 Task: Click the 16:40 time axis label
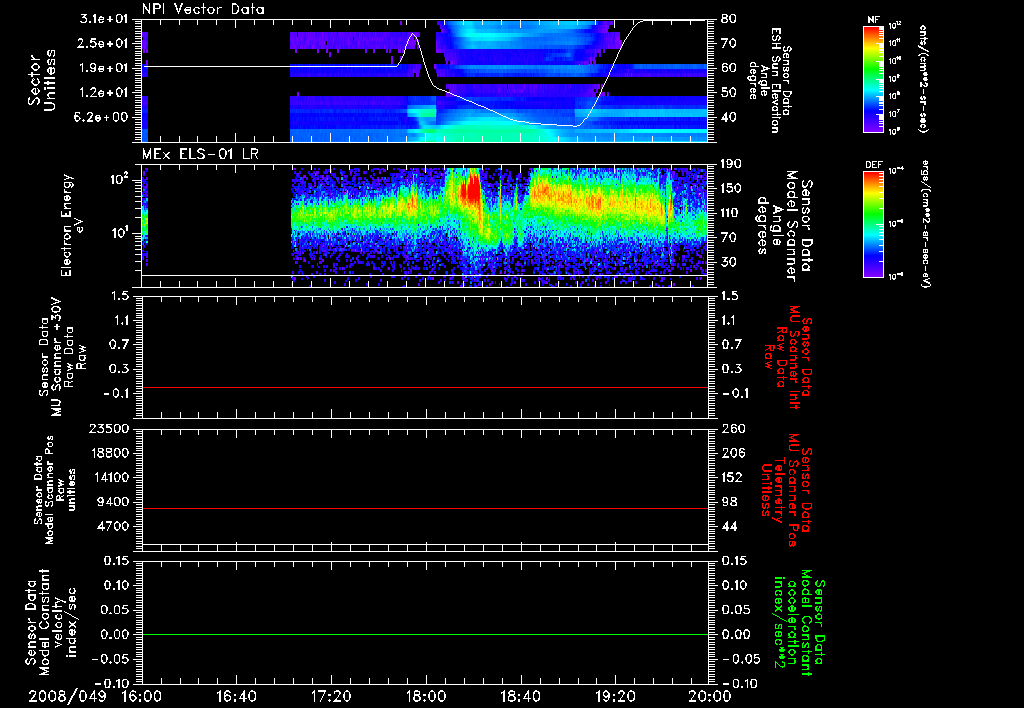tap(236, 696)
